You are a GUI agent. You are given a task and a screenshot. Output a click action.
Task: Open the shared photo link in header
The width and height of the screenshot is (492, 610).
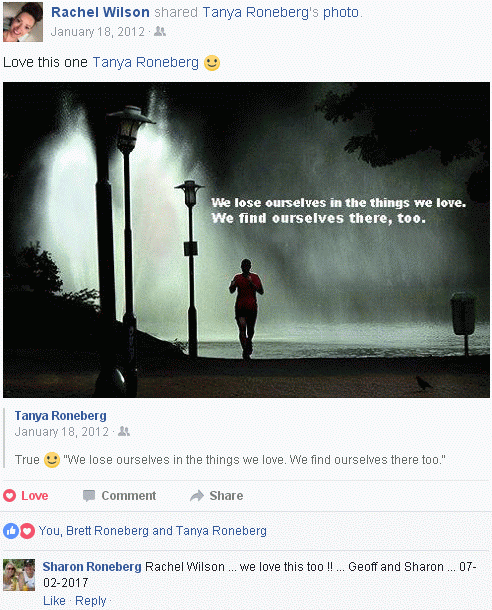(341, 12)
